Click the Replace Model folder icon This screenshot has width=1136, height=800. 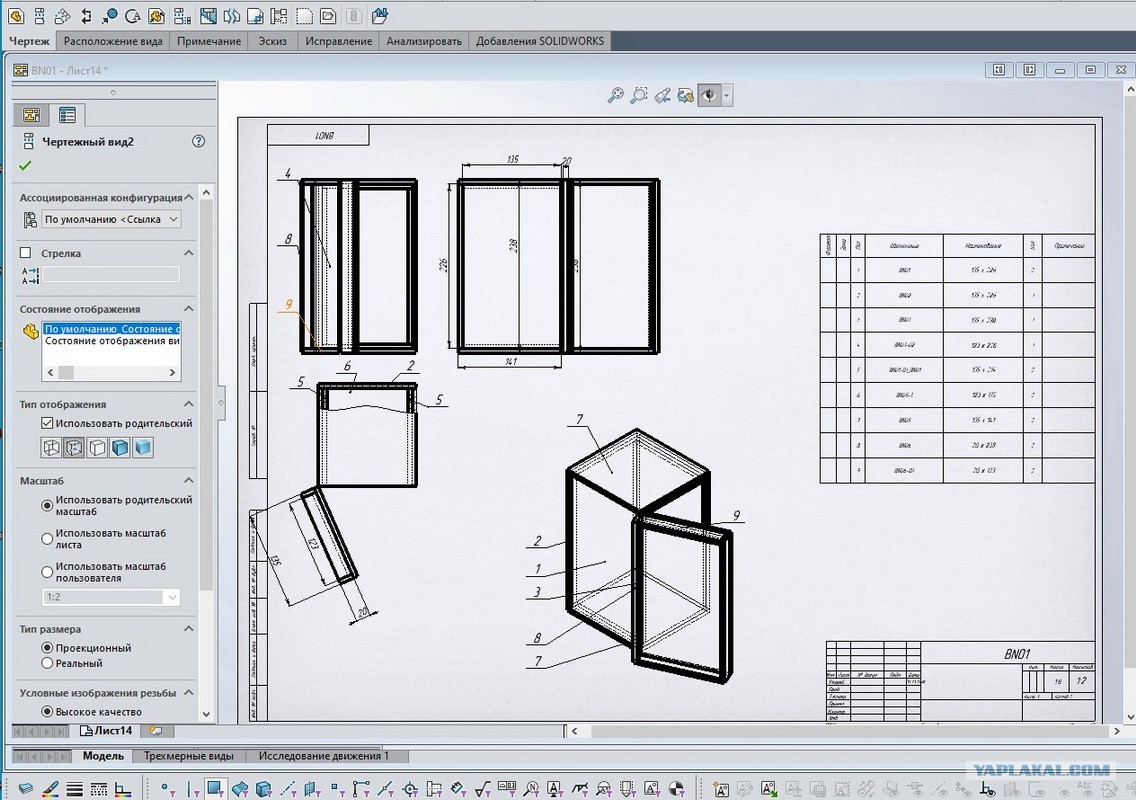[379, 15]
